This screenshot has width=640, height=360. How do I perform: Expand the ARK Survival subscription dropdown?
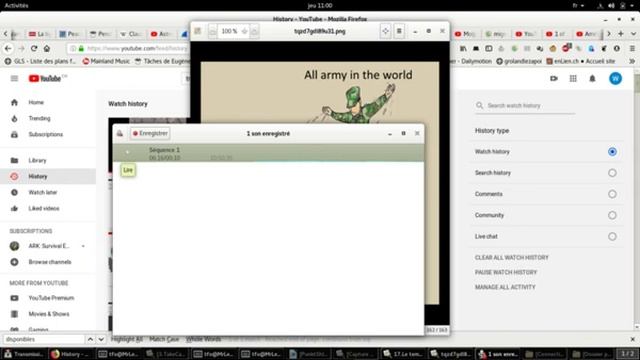[x=83, y=246]
